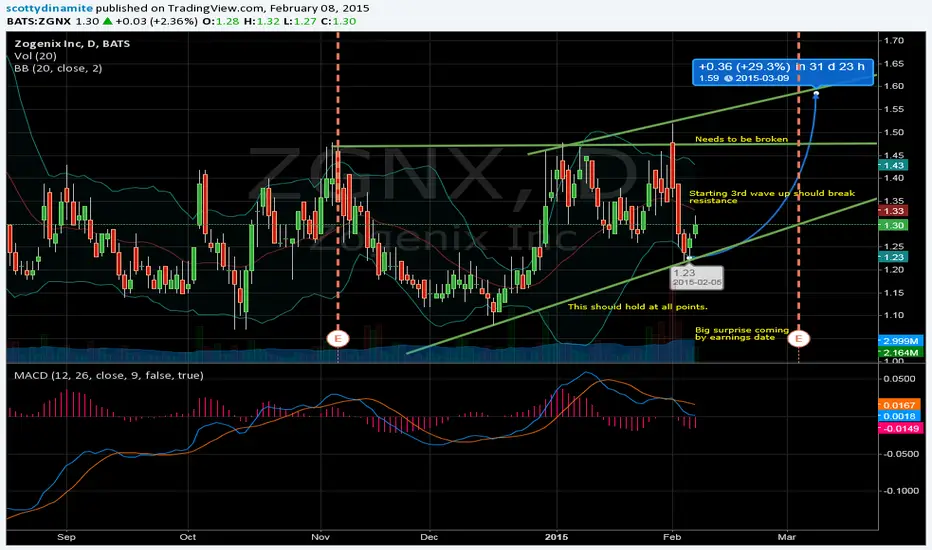Click the 0.0500 MACD axis value
Image resolution: width=932 pixels, height=550 pixels.
899,379
